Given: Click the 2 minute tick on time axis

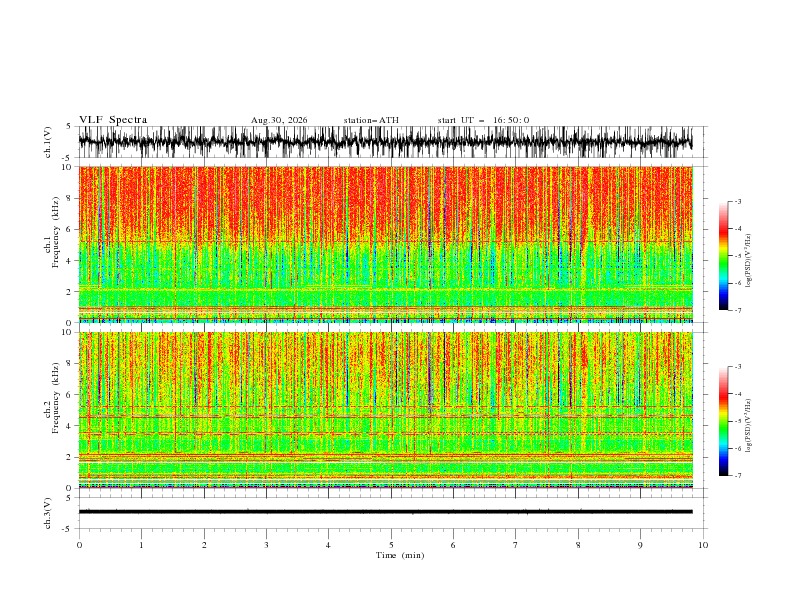Looking at the screenshot, I should click(204, 545).
